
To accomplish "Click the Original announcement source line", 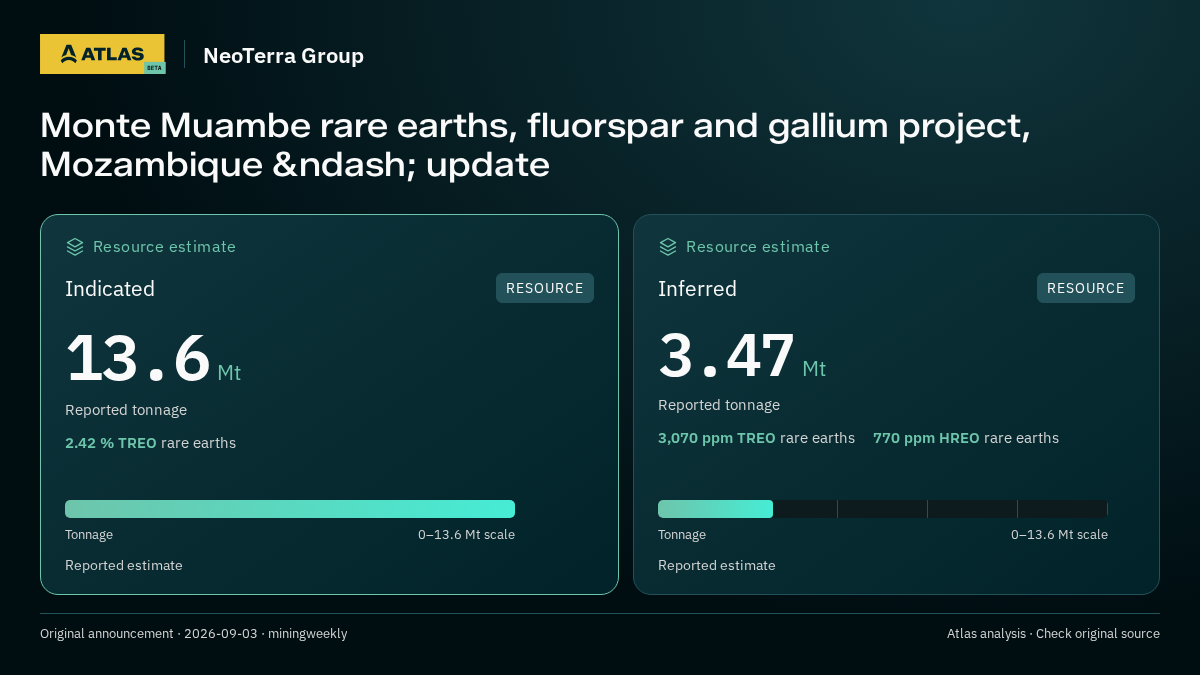I will click(194, 634).
